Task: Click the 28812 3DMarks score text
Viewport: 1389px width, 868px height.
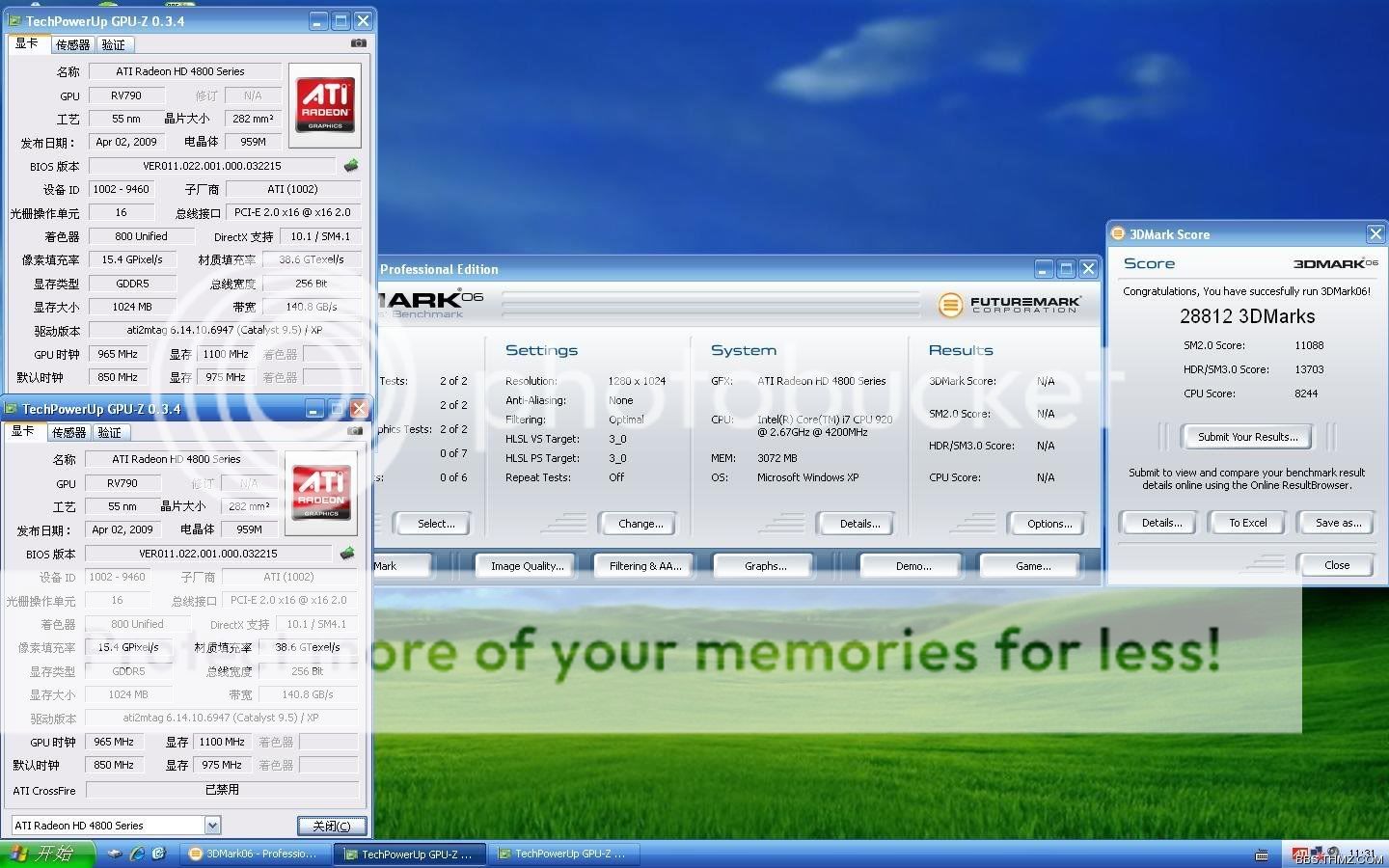Action: 1247,316
